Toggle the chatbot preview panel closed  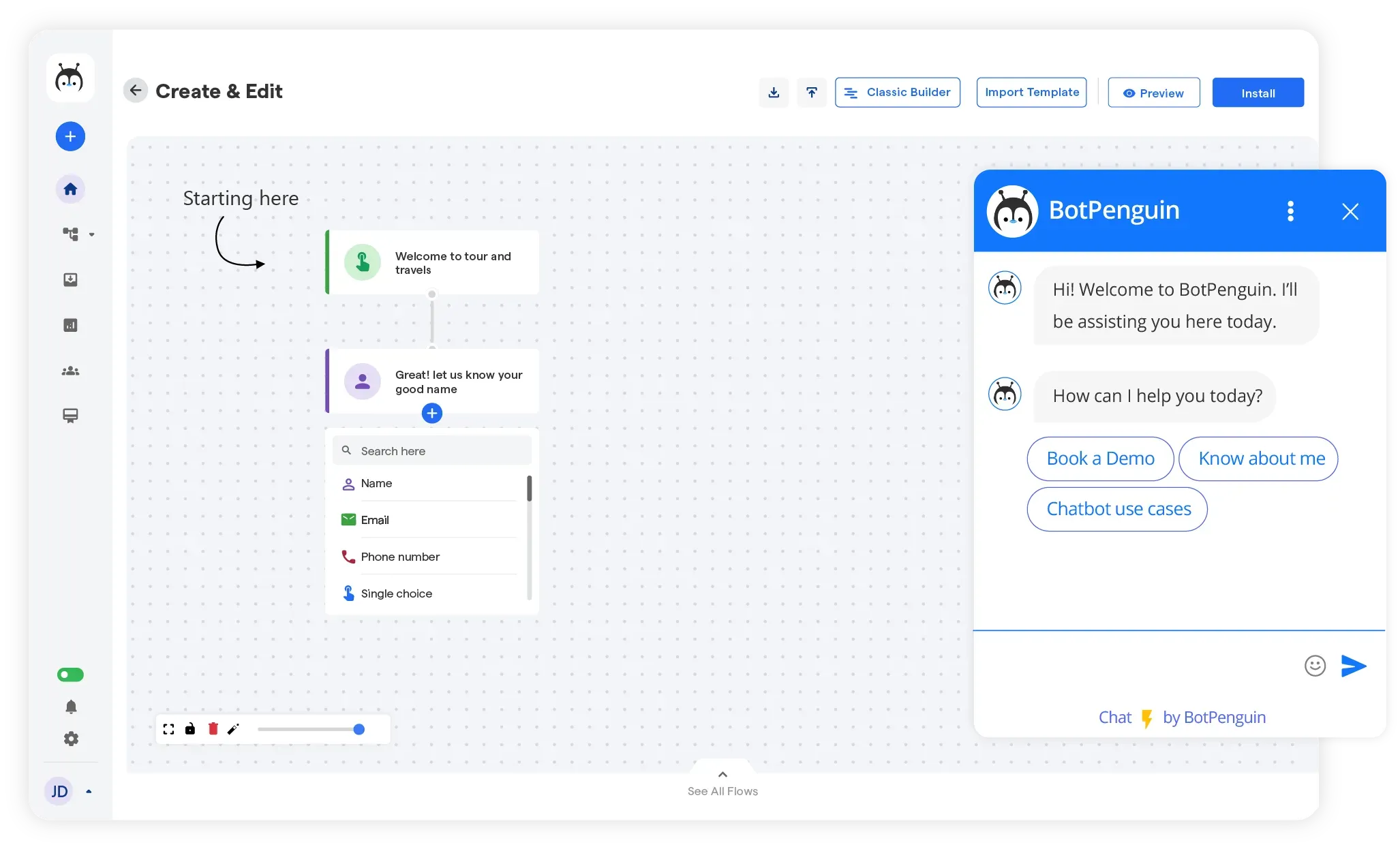pos(1350,211)
